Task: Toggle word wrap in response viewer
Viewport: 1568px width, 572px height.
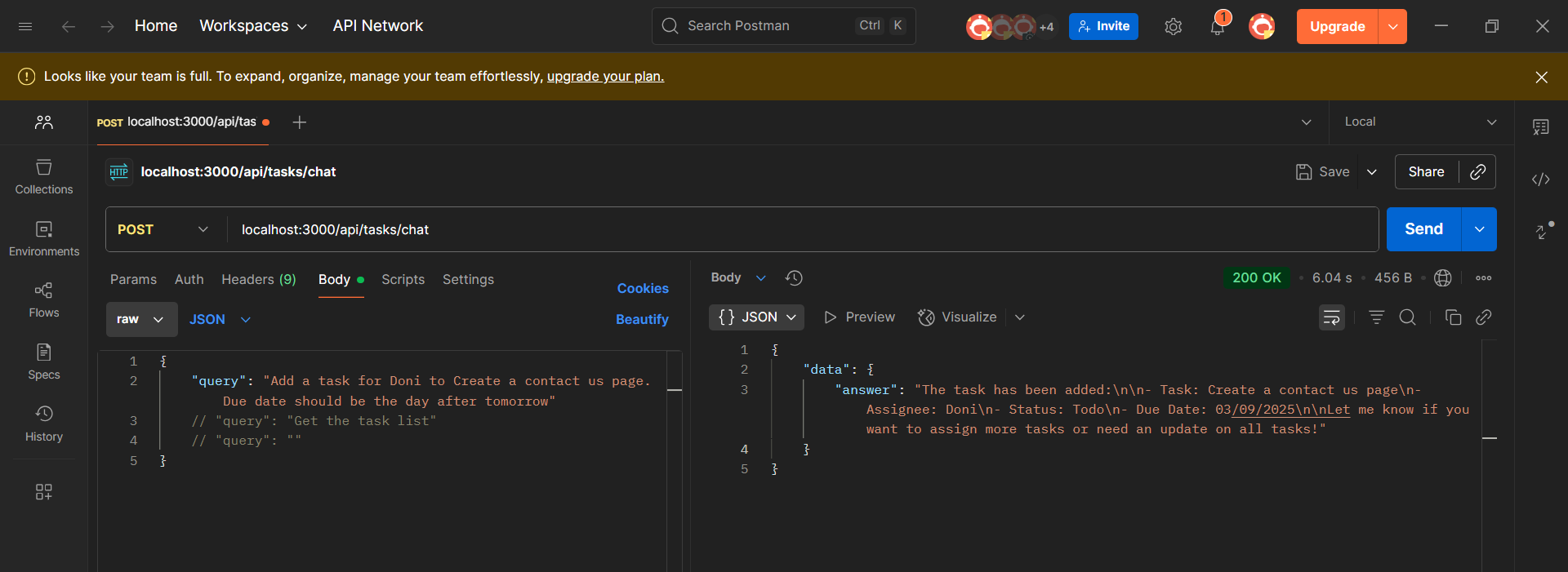Action: pyautogui.click(x=1331, y=317)
